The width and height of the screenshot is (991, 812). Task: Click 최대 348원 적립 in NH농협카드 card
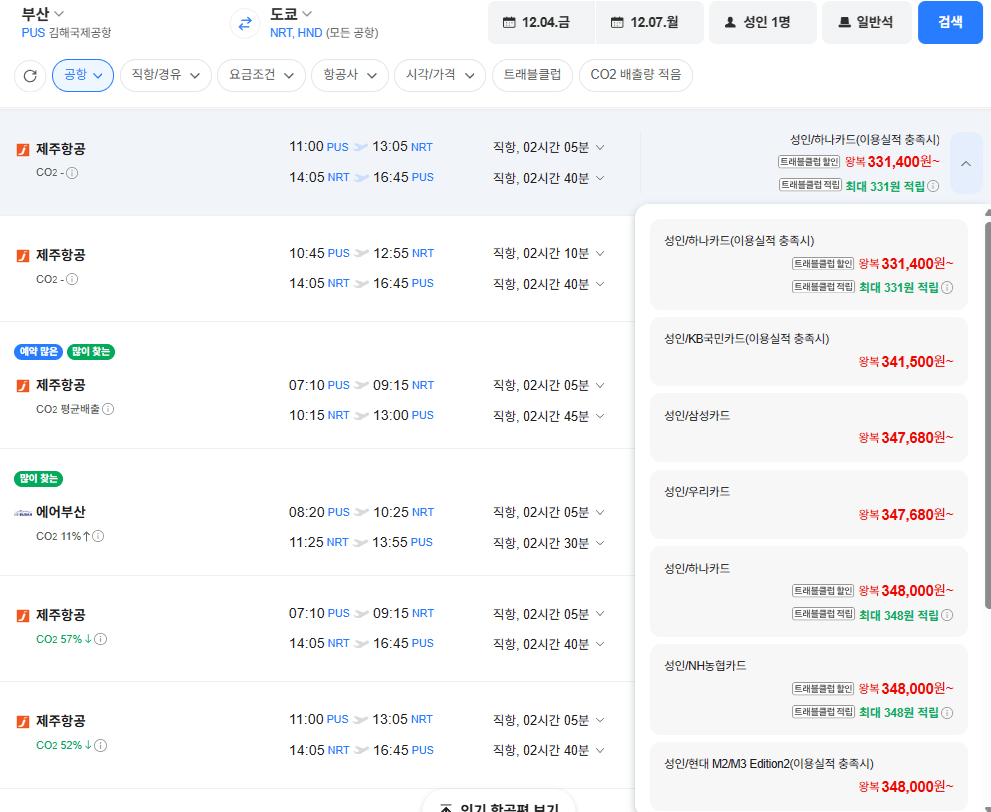[x=899, y=713]
